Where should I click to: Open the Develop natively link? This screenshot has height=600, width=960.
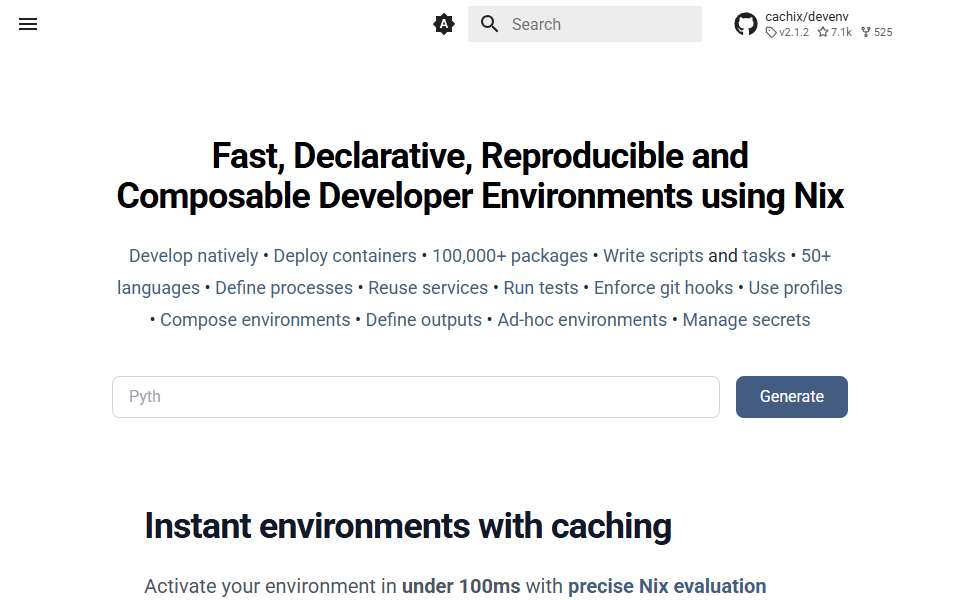193,256
